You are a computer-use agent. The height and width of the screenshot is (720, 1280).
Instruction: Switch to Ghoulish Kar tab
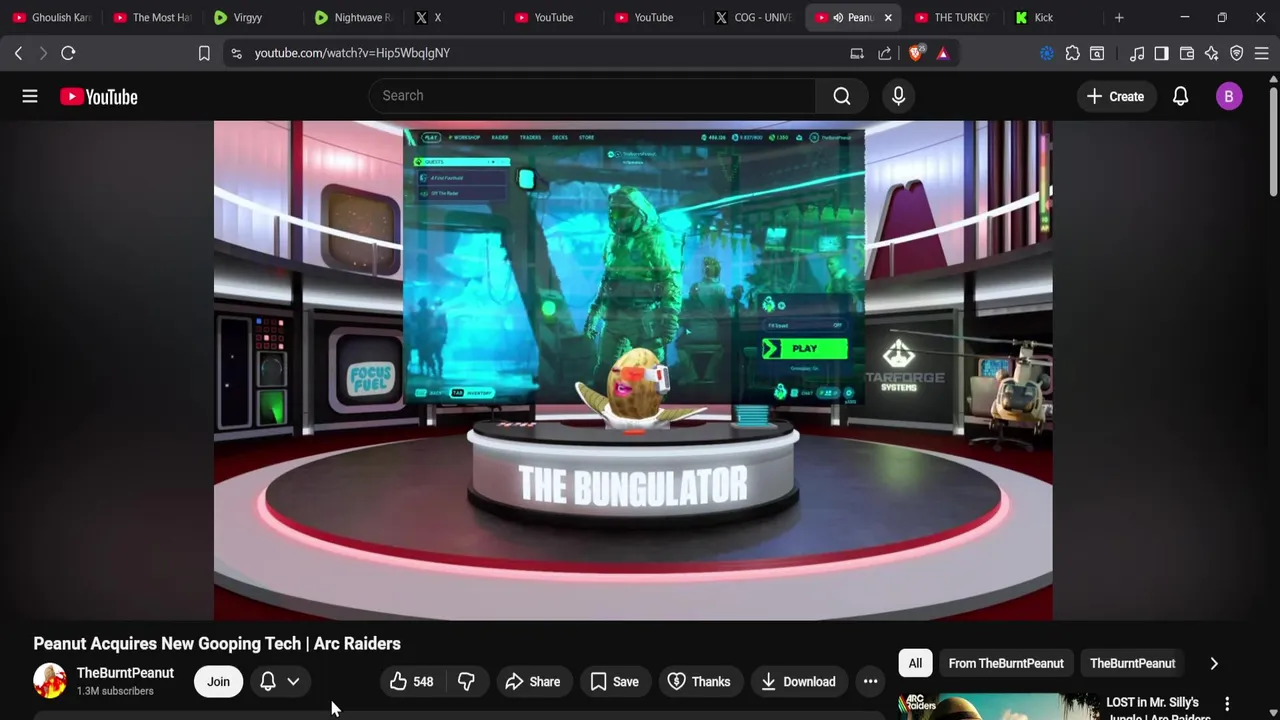(x=52, y=17)
